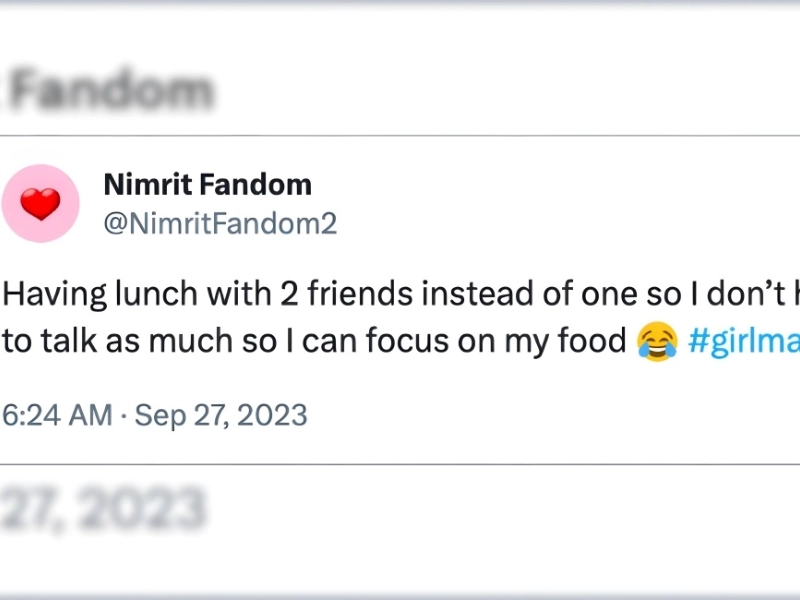Open the Nimrit Fandom display name
Screen dimensions: 800x600
coord(207,185)
